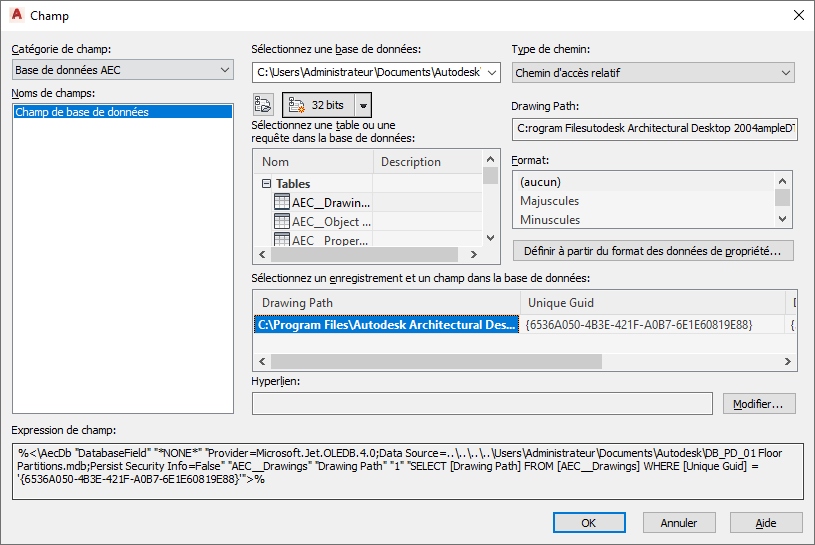815x545 pixels.
Task: Click the Modifier... button
Action: [758, 404]
